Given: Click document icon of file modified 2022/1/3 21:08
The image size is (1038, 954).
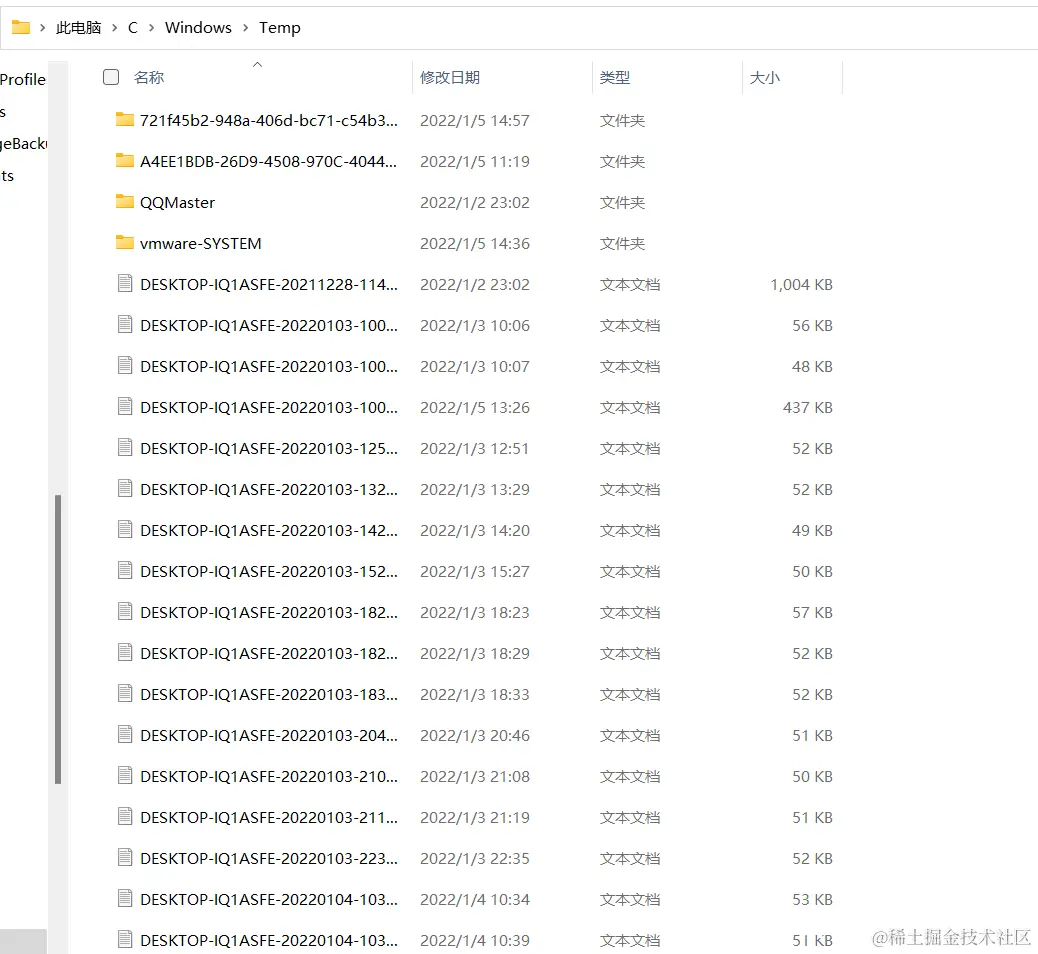Looking at the screenshot, I should [x=124, y=776].
